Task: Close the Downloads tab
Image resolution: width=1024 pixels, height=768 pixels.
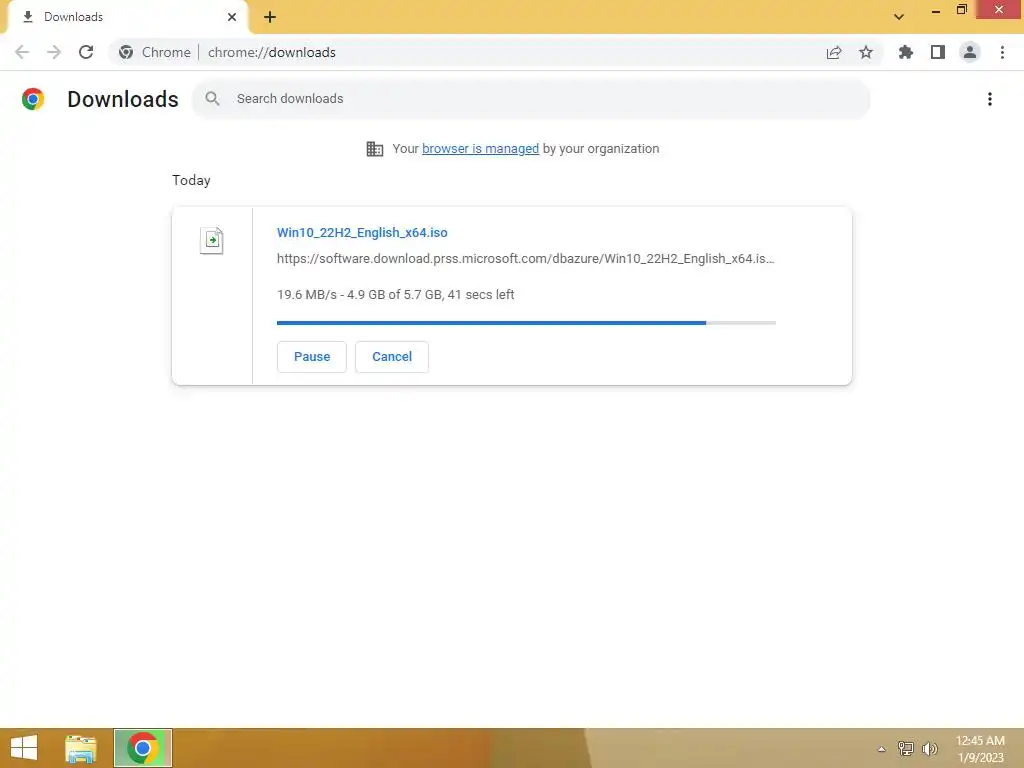Action: click(x=232, y=17)
